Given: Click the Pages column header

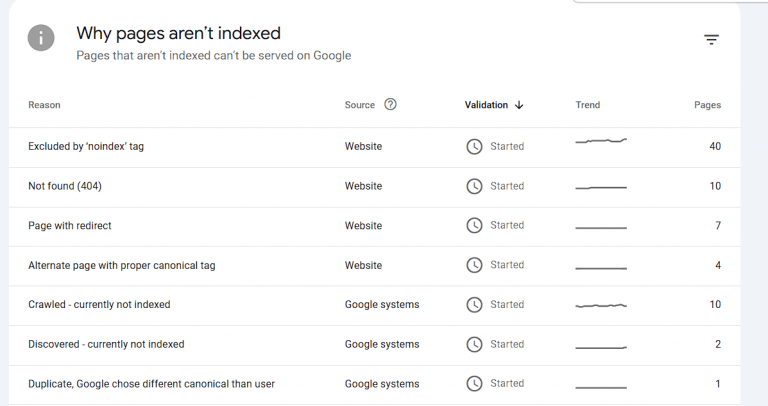Looking at the screenshot, I should (x=707, y=105).
